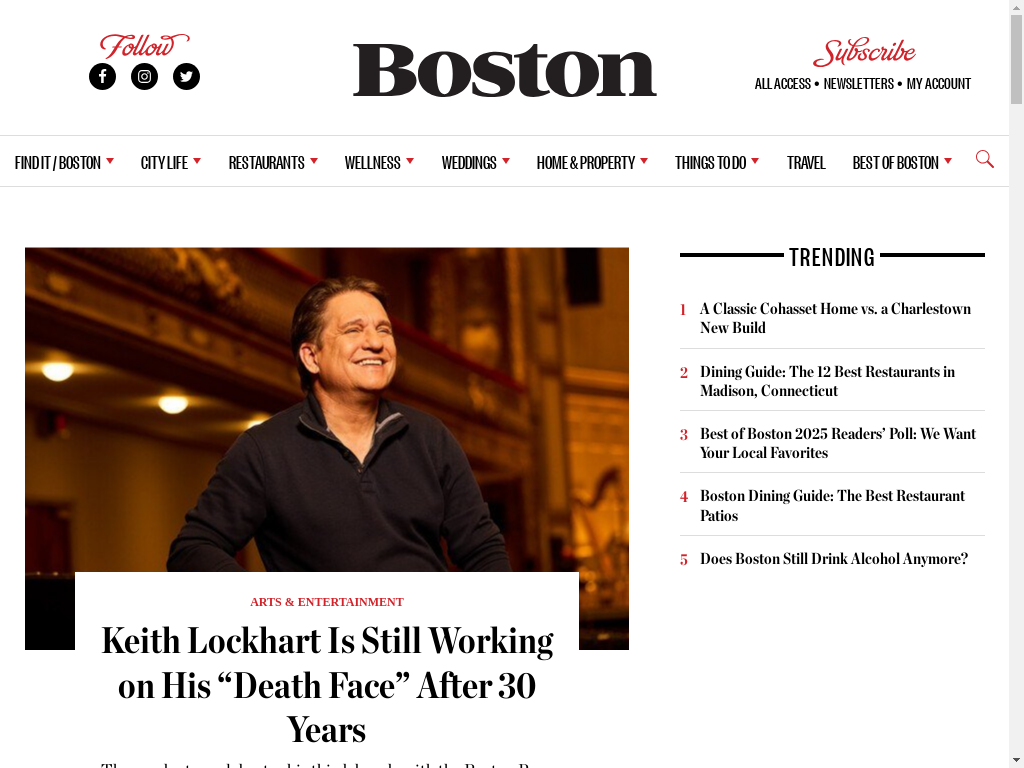This screenshot has height=768, width=1024.
Task: Expand the Wellness dropdown arrow
Action: (x=410, y=161)
